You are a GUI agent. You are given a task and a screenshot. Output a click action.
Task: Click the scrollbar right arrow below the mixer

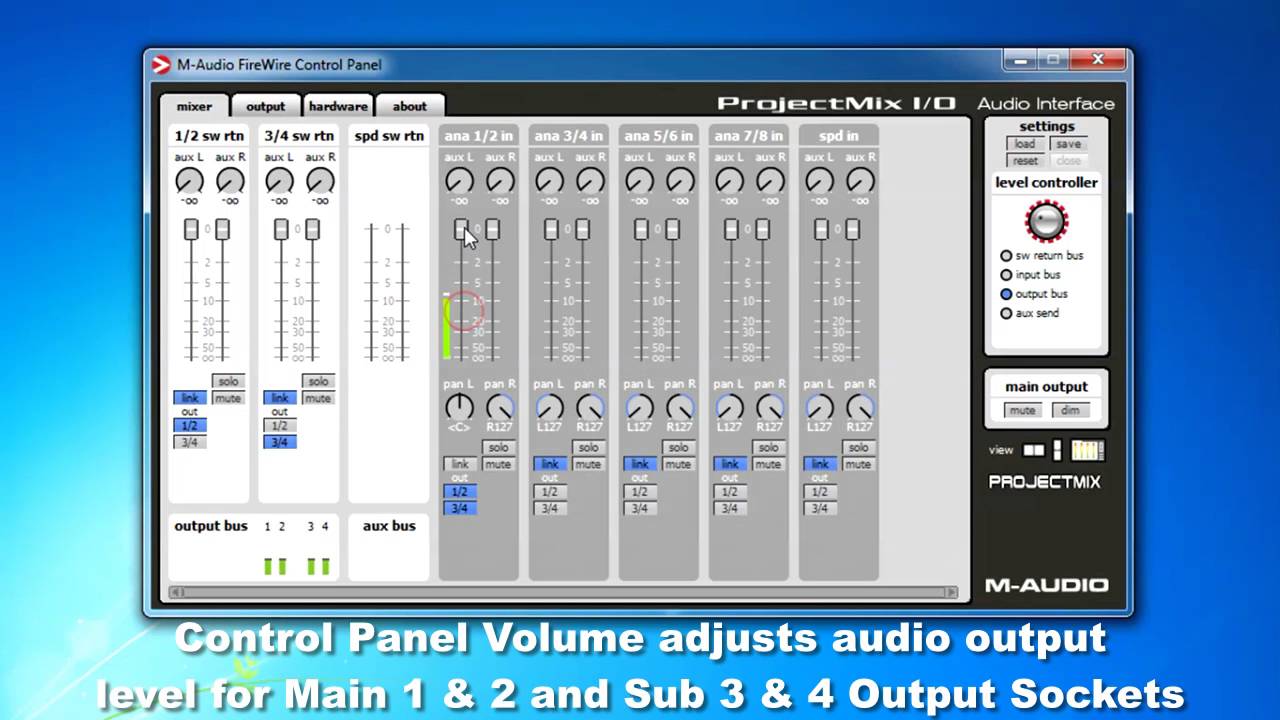pos(952,592)
